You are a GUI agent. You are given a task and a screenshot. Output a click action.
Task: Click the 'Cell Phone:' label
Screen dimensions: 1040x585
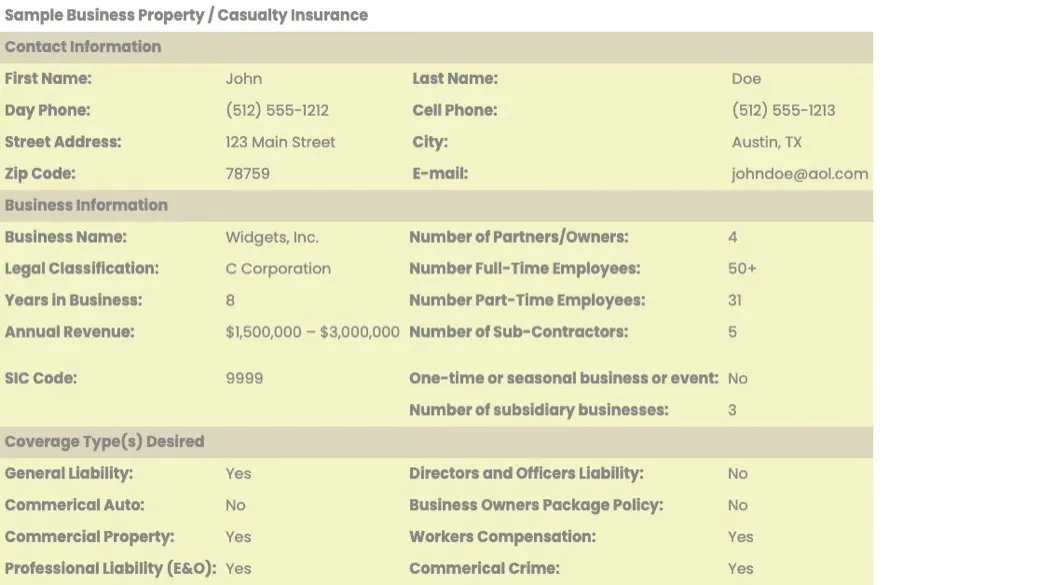pos(454,110)
